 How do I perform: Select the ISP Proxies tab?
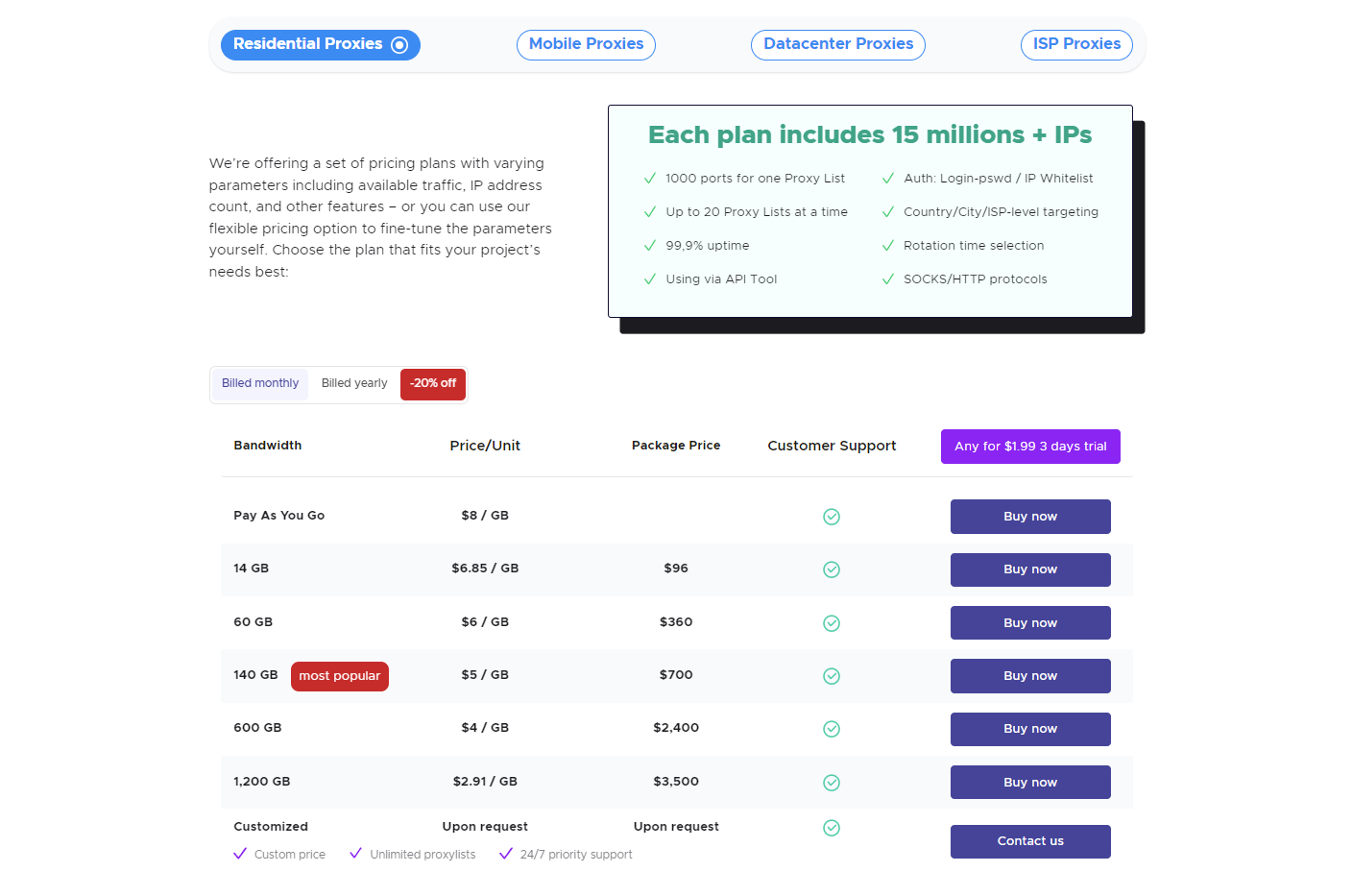point(1076,44)
